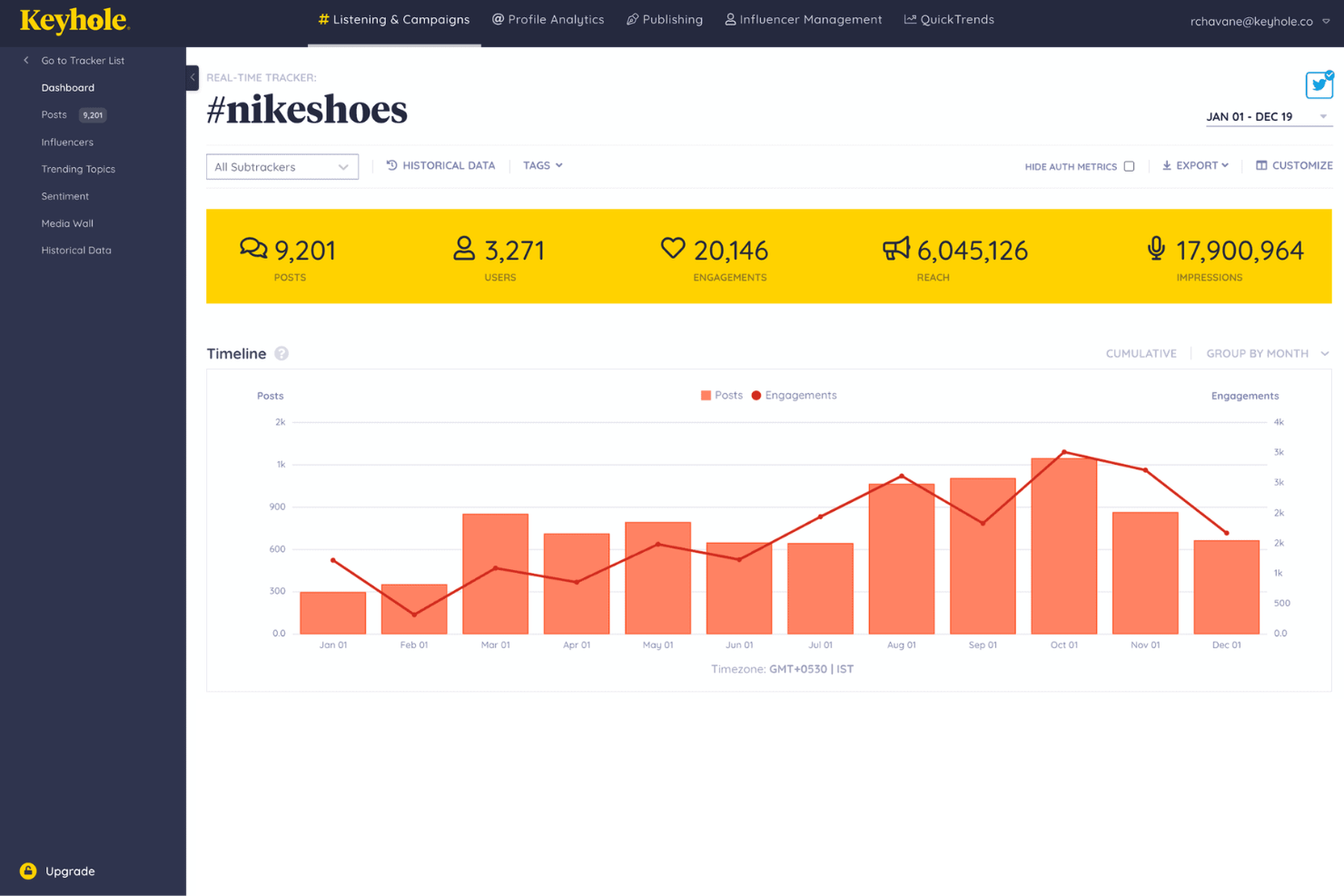Open the Group By Month dropdown
1344x896 pixels.
click(x=1266, y=353)
